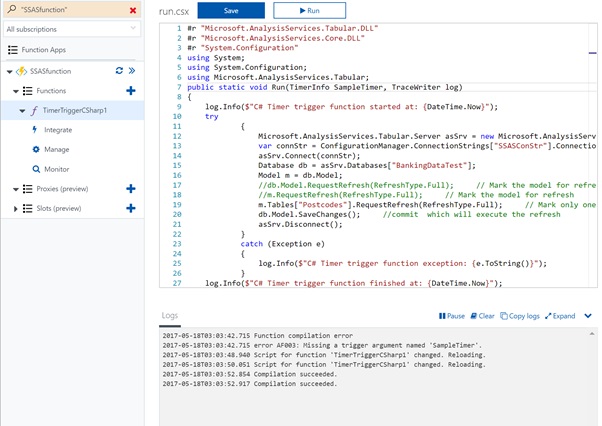Collapse the Proxies (preview) node

[x=16, y=189]
